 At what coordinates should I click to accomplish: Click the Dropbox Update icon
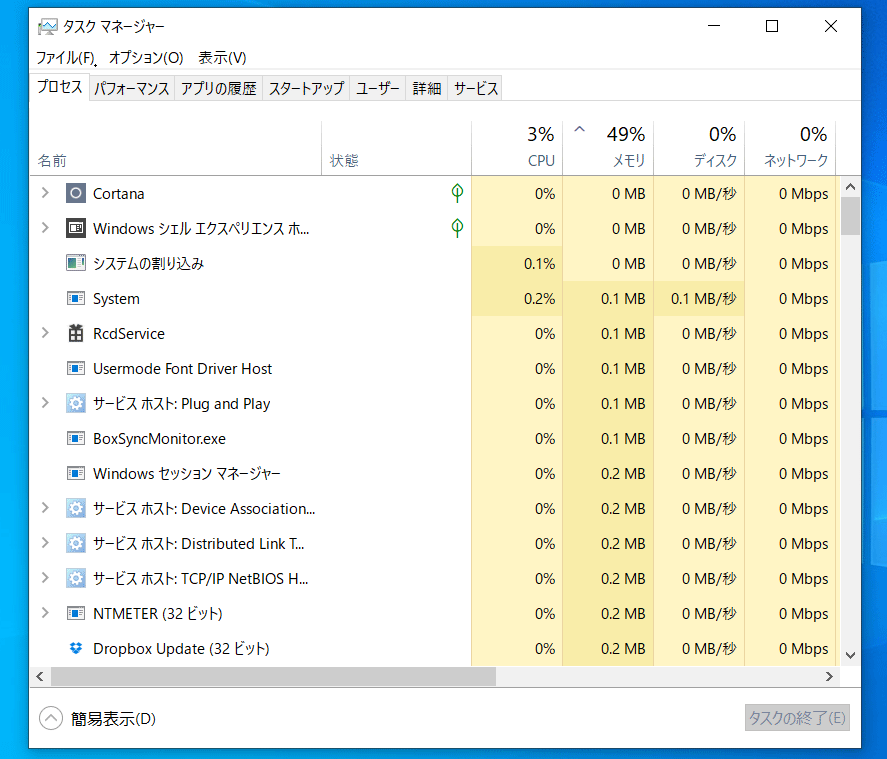click(x=76, y=648)
